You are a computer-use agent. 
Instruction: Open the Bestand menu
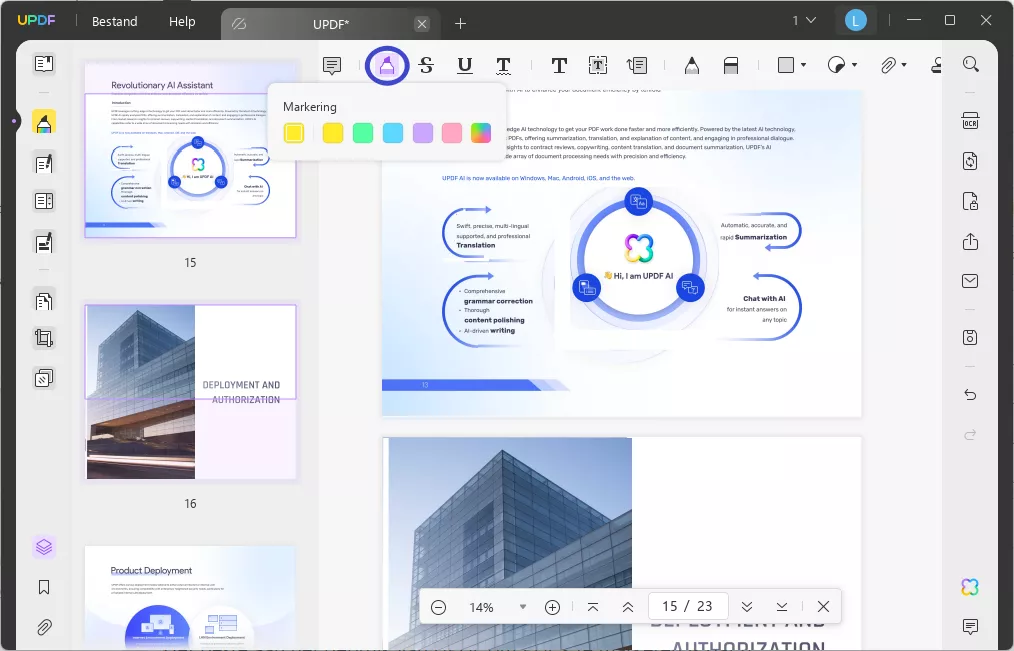point(114,21)
